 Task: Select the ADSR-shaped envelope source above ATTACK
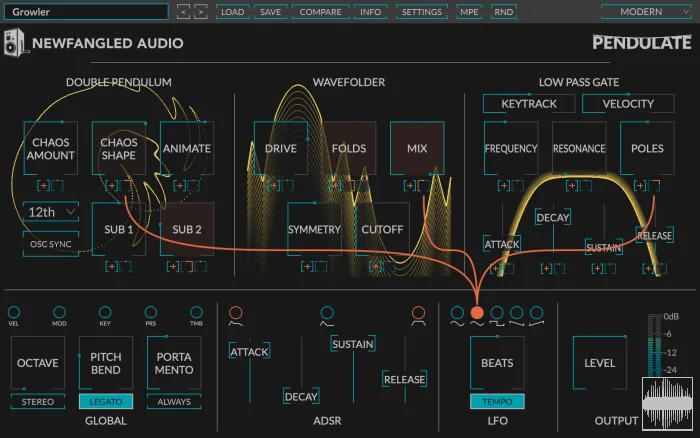(236, 313)
